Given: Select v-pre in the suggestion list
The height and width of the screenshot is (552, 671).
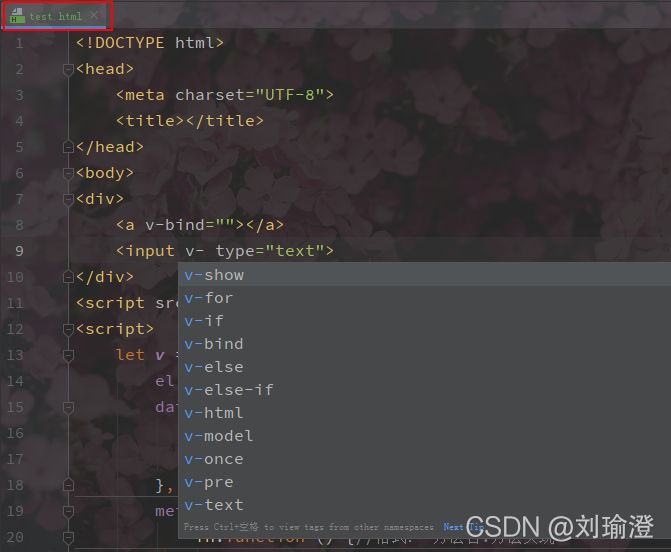Looking at the screenshot, I should pos(425,482).
